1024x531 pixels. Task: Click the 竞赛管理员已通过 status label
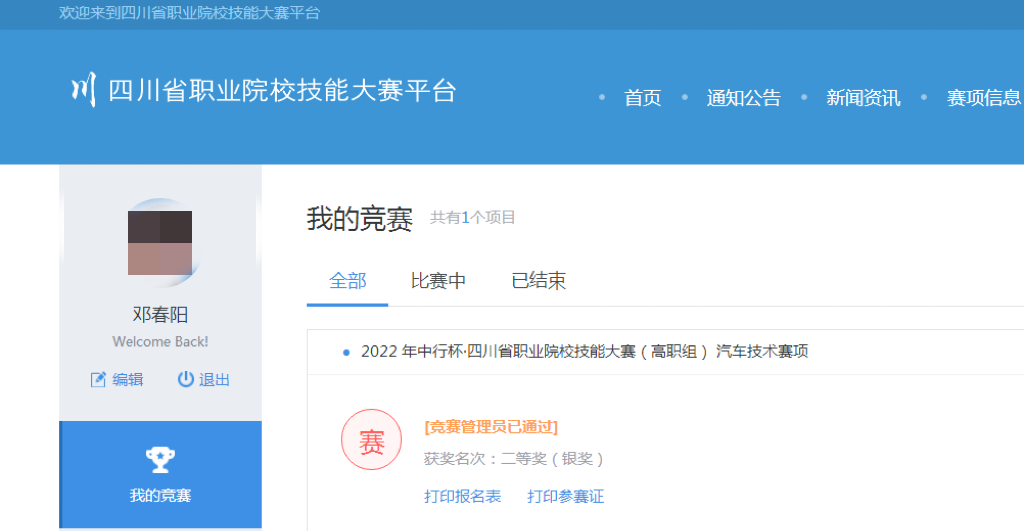click(x=491, y=427)
